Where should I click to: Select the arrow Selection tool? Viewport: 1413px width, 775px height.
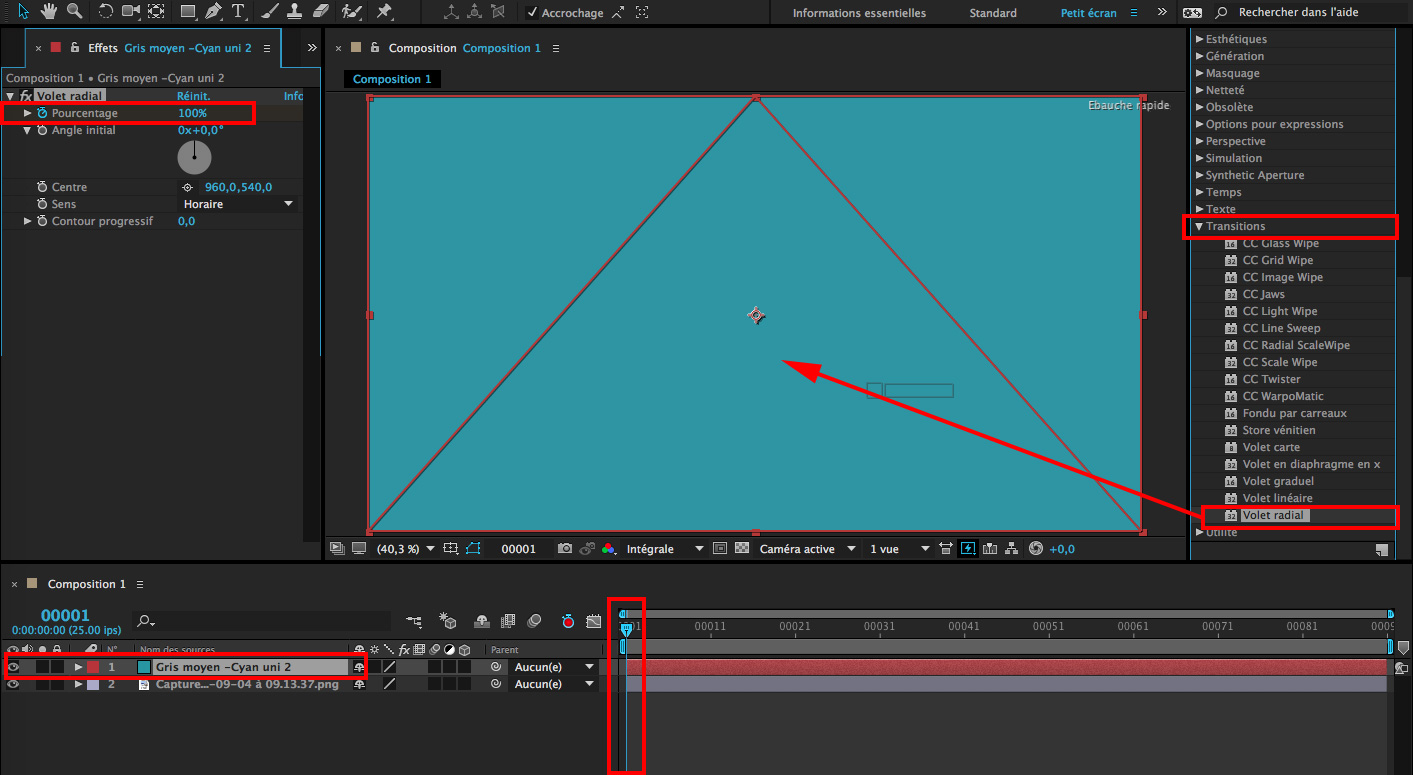coord(24,12)
